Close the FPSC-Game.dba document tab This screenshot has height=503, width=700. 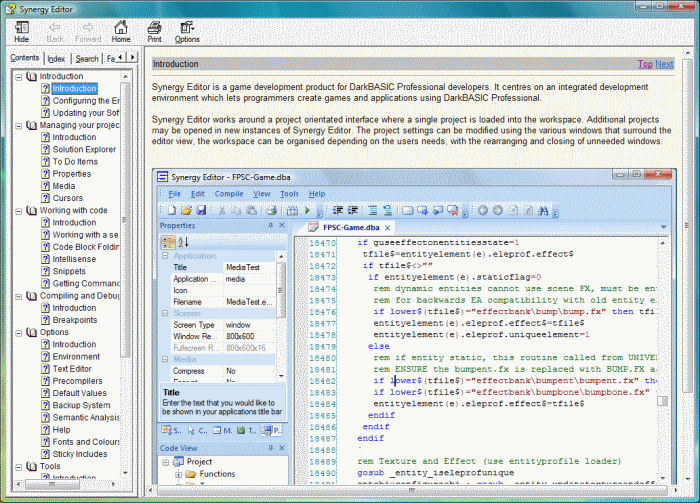[x=388, y=228]
